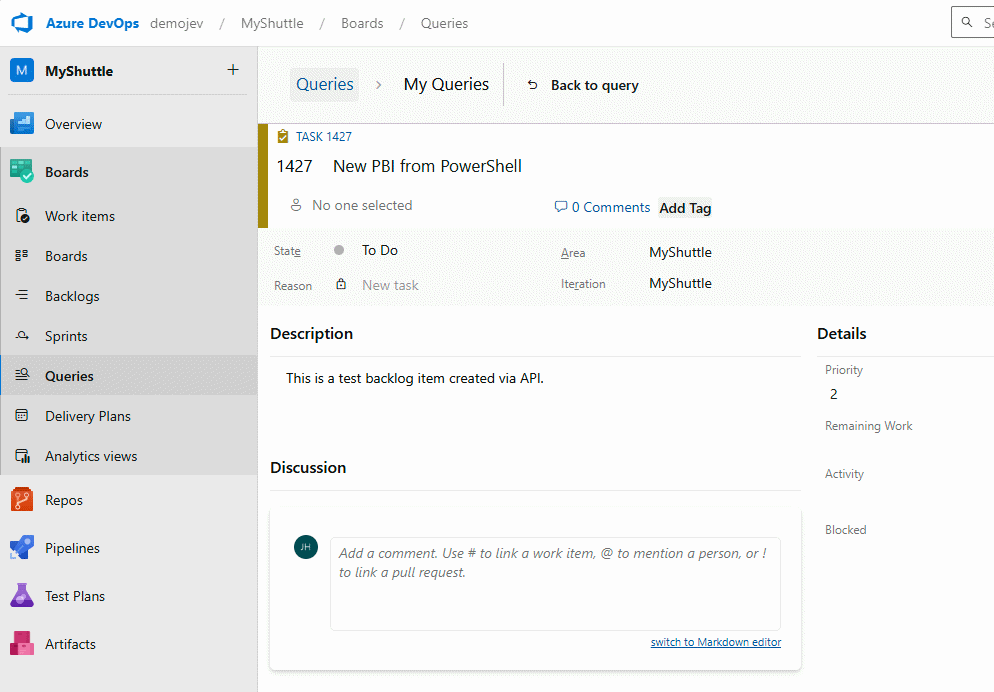The height and width of the screenshot is (692, 994).
Task: Click the title field New PBI from PowerShell
Action: pyautogui.click(x=427, y=166)
